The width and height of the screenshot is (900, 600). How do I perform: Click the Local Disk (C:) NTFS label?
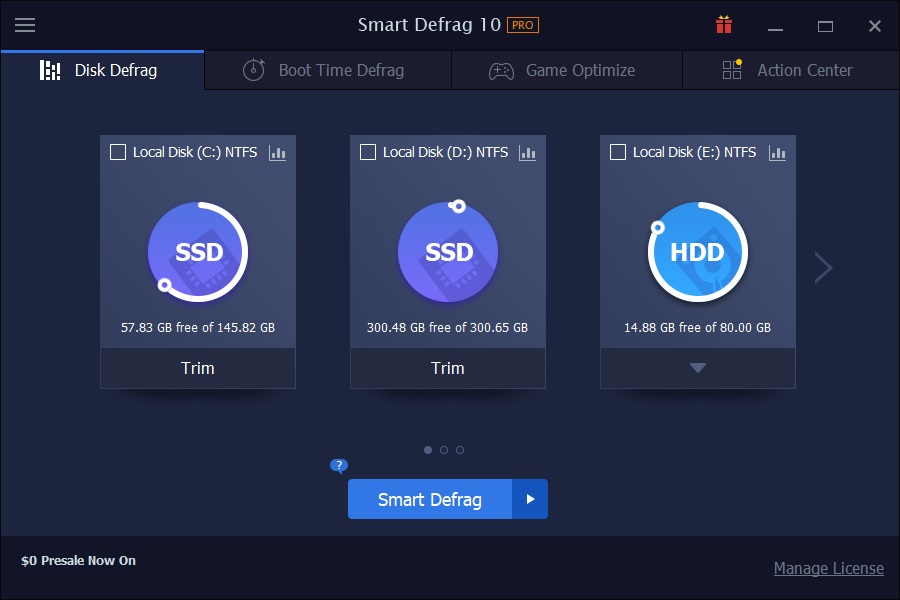tap(195, 152)
